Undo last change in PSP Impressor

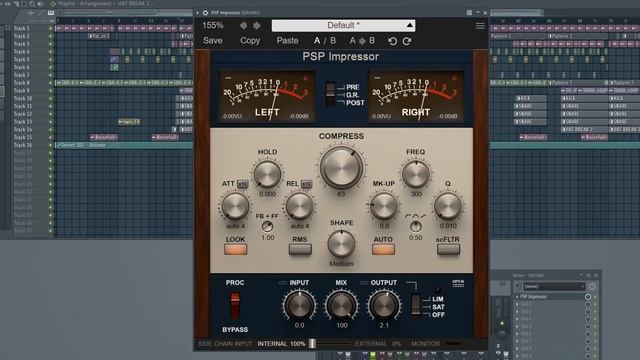[x=392, y=41]
